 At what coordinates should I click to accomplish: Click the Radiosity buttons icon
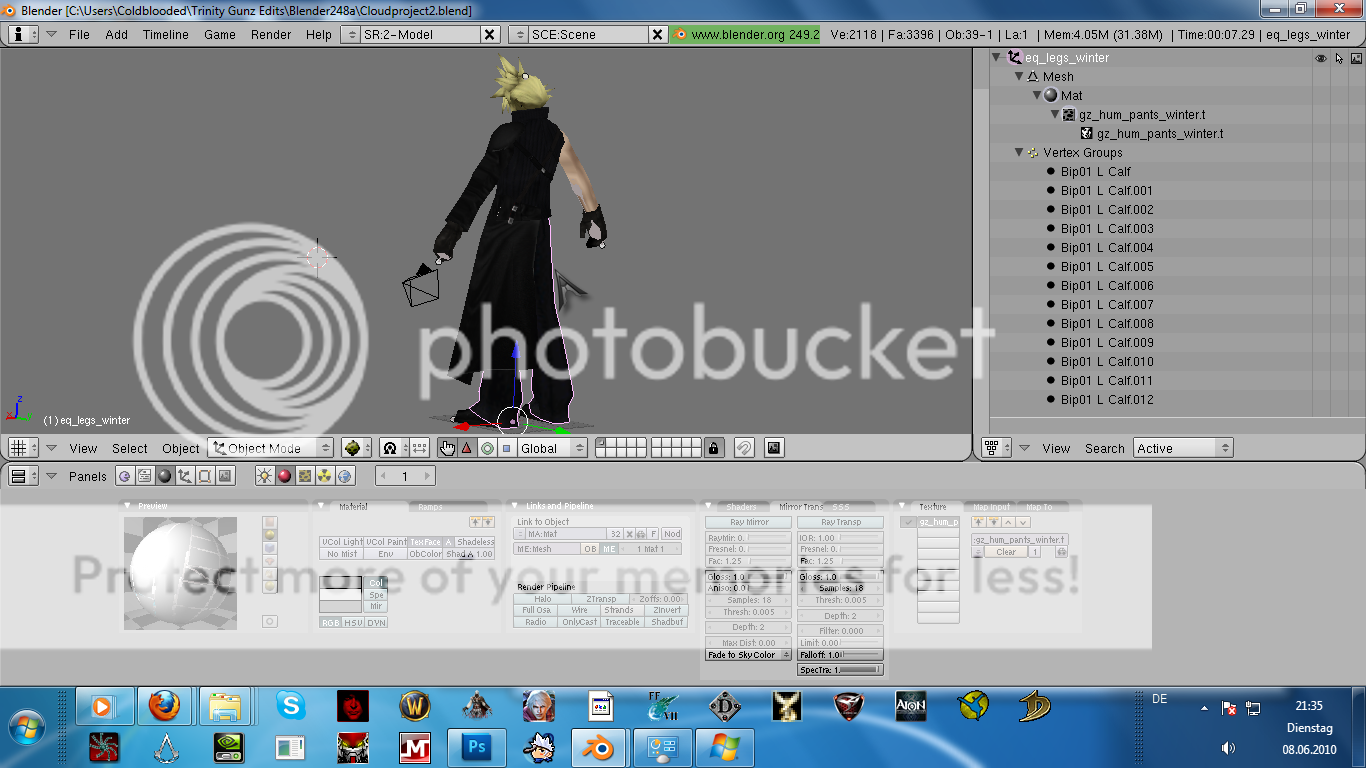(325, 476)
